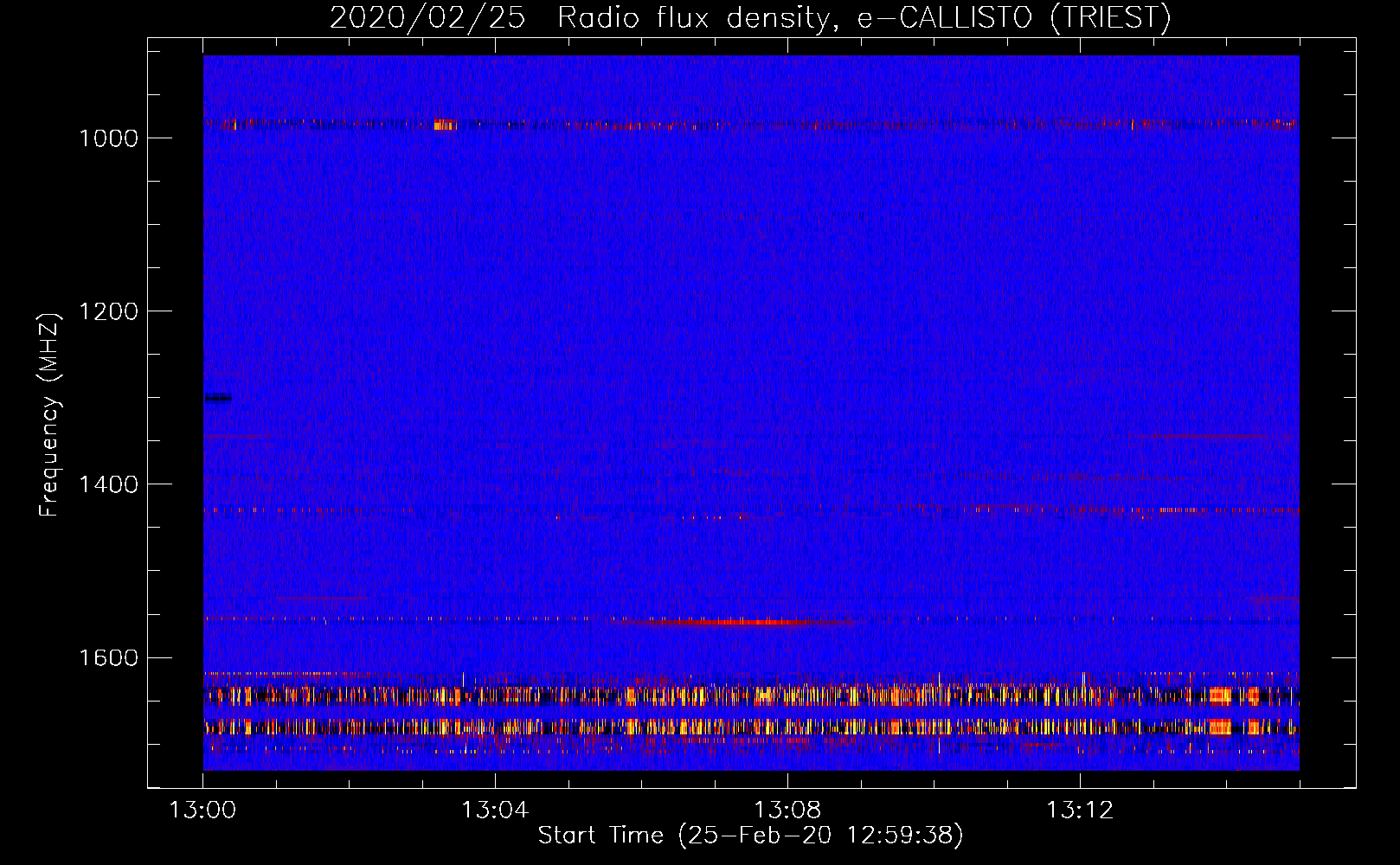Click the 13:04 time tick label
The image size is (1400, 865).
pyautogui.click(x=495, y=811)
